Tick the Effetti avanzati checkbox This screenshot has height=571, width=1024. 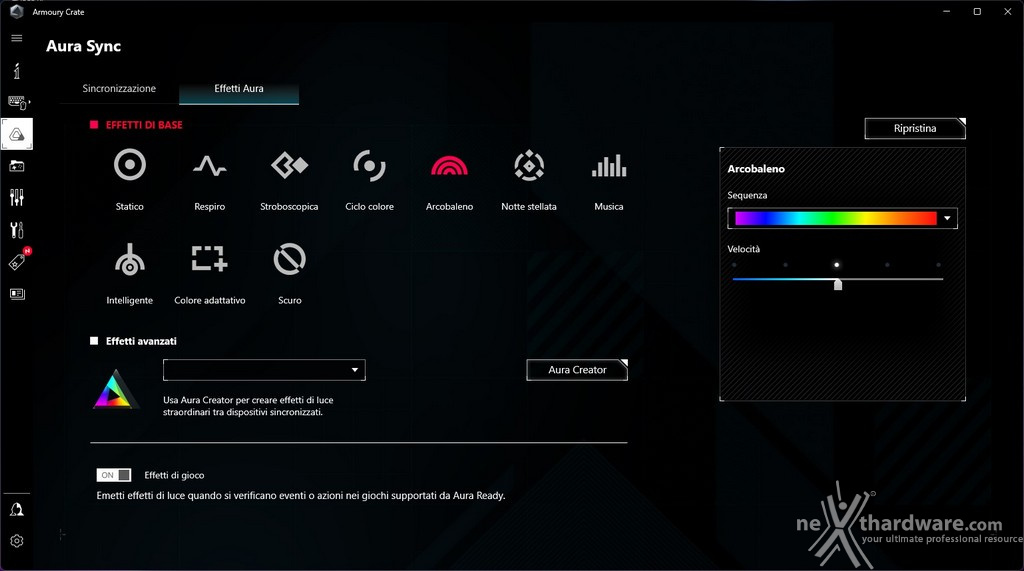(x=94, y=341)
